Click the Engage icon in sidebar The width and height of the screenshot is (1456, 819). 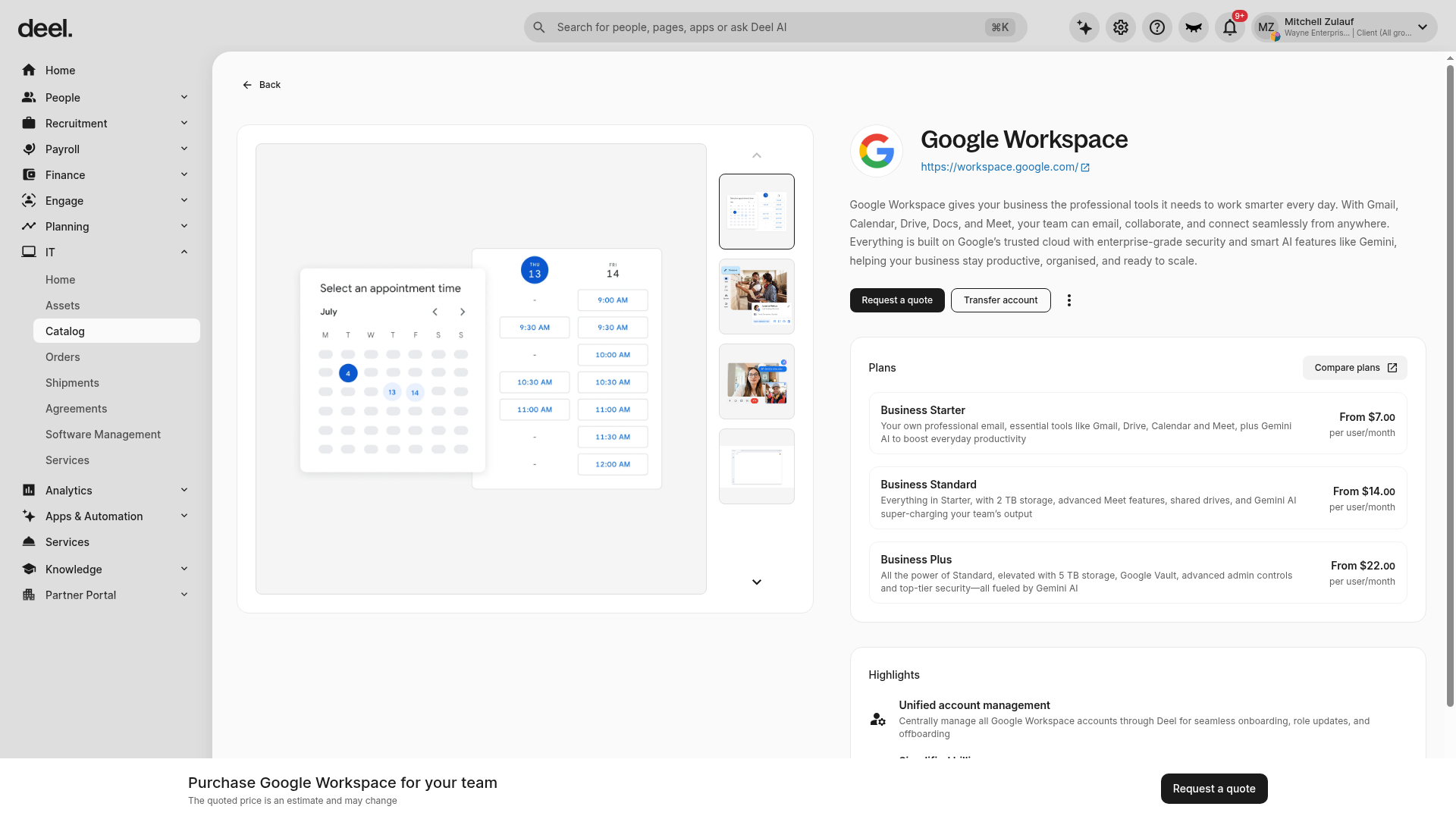(29, 200)
